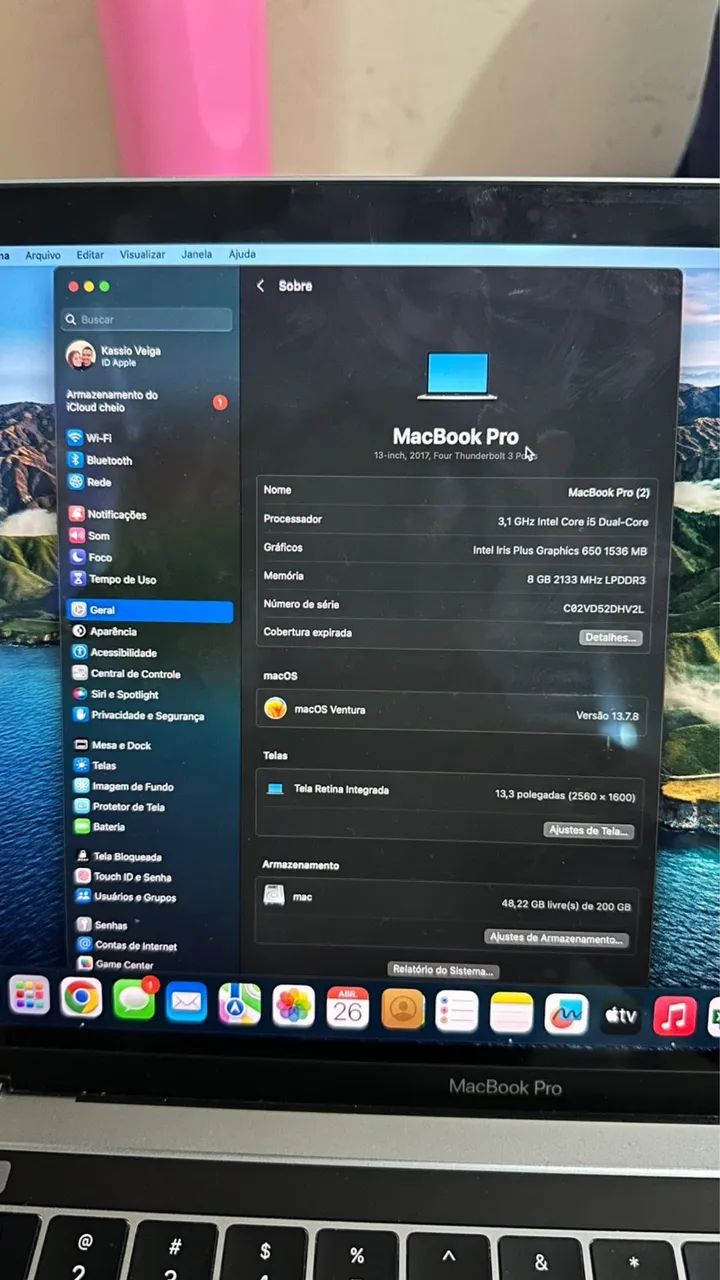
Task: Go back using the Sobre chevron
Action: (260, 286)
